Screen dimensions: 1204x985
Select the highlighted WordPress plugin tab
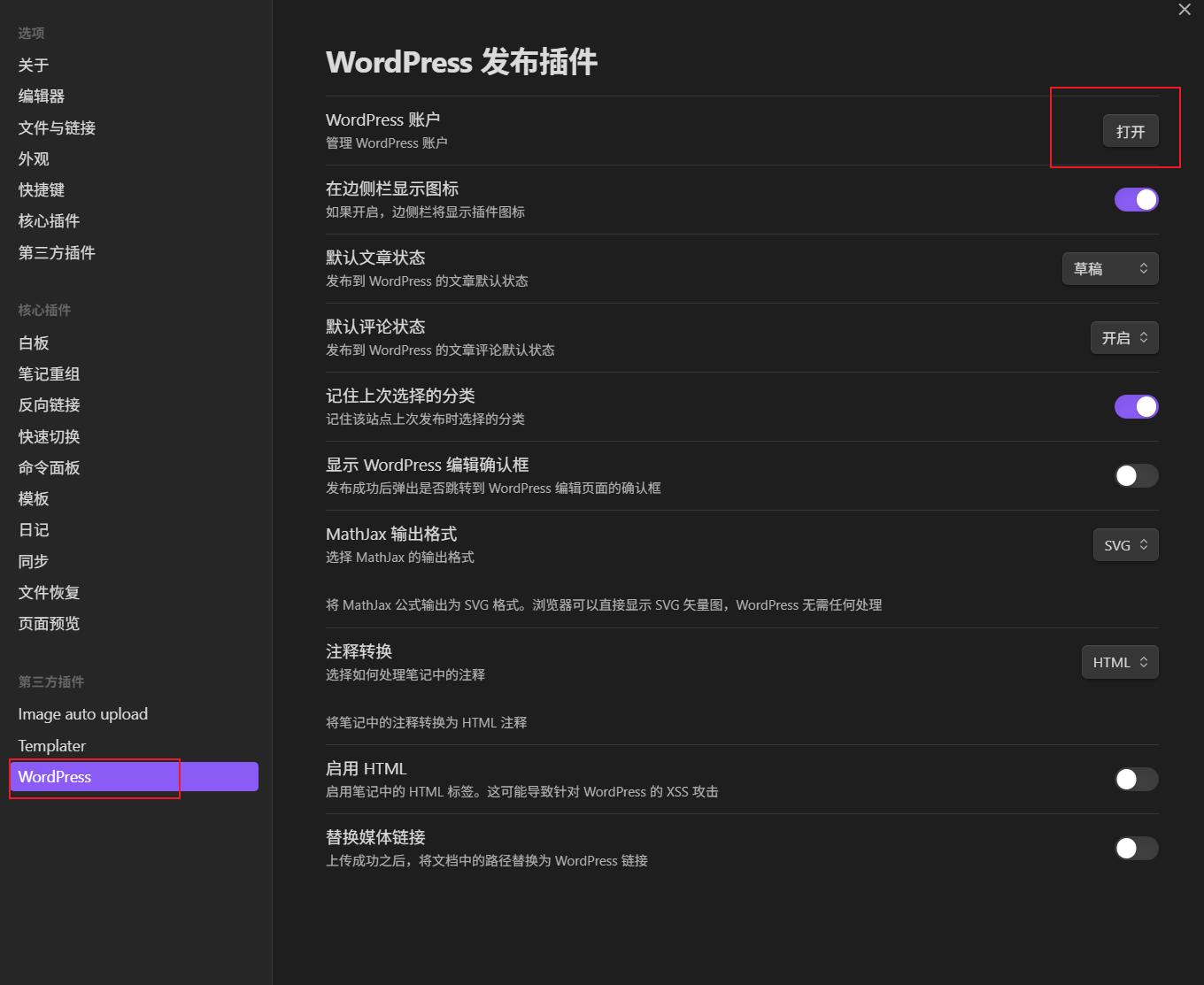(x=134, y=777)
